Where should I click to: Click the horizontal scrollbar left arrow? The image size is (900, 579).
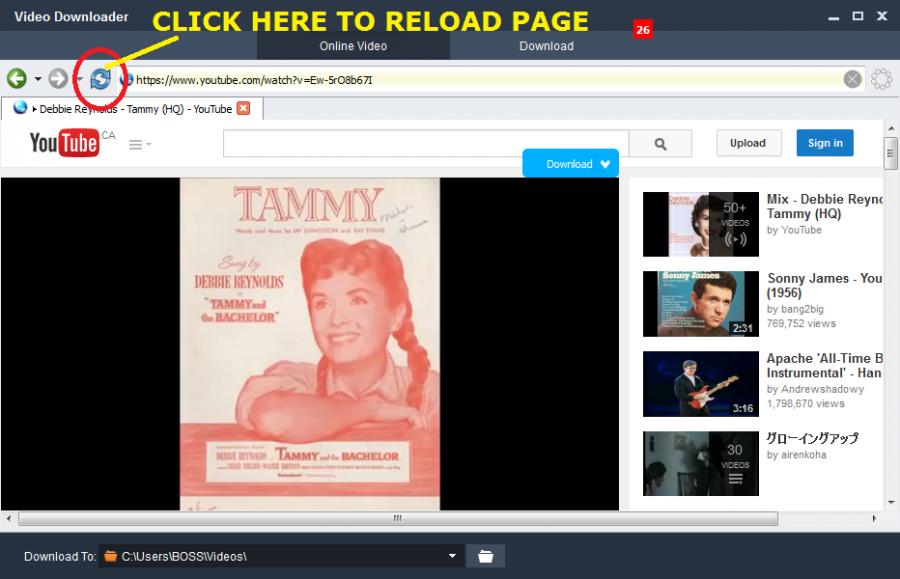click(8, 519)
